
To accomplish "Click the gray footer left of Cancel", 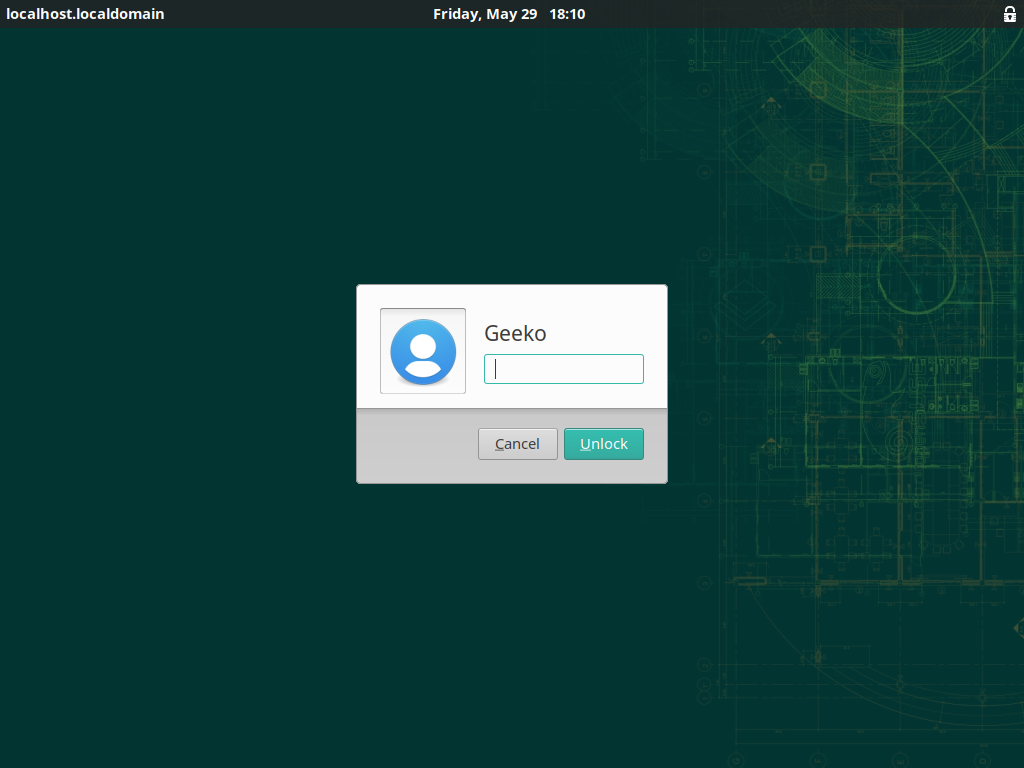I will [415, 445].
